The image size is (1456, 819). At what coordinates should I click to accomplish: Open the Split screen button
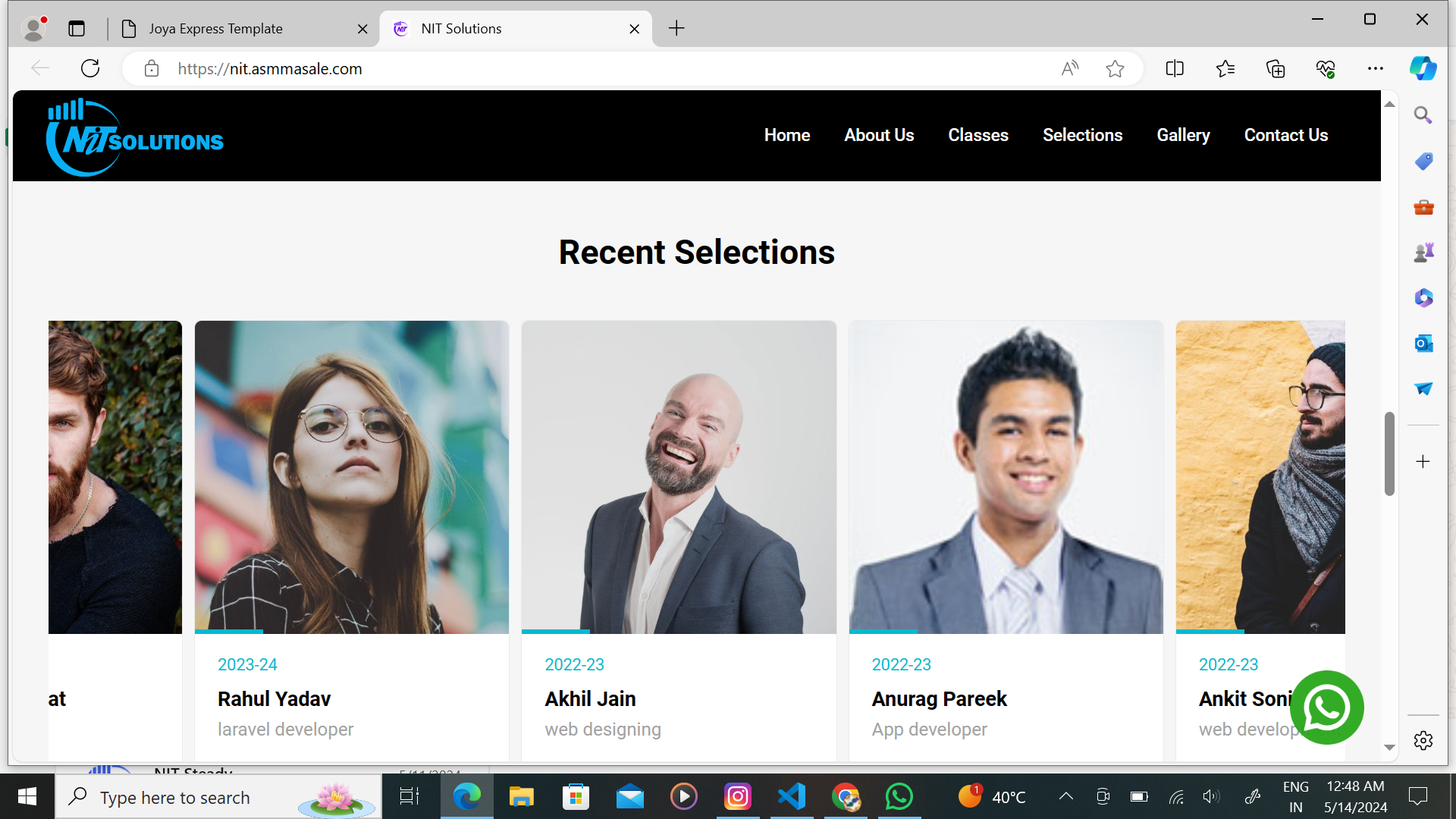click(x=1175, y=69)
